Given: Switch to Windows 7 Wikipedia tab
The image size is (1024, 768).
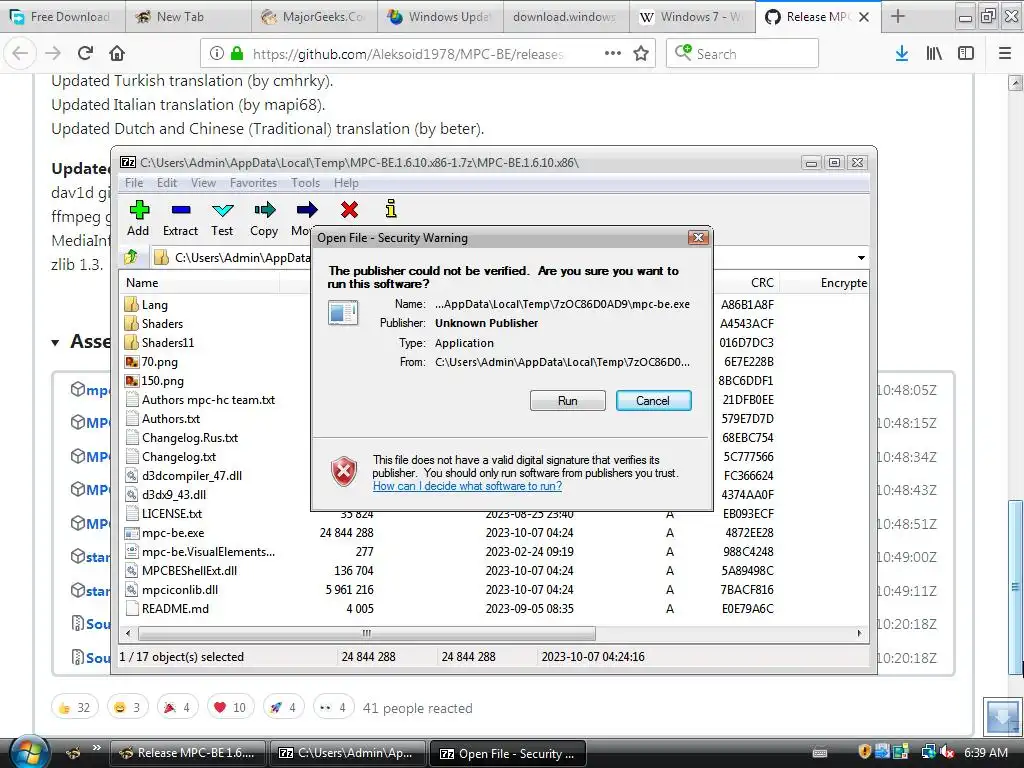Looking at the screenshot, I should pyautogui.click(x=692, y=17).
